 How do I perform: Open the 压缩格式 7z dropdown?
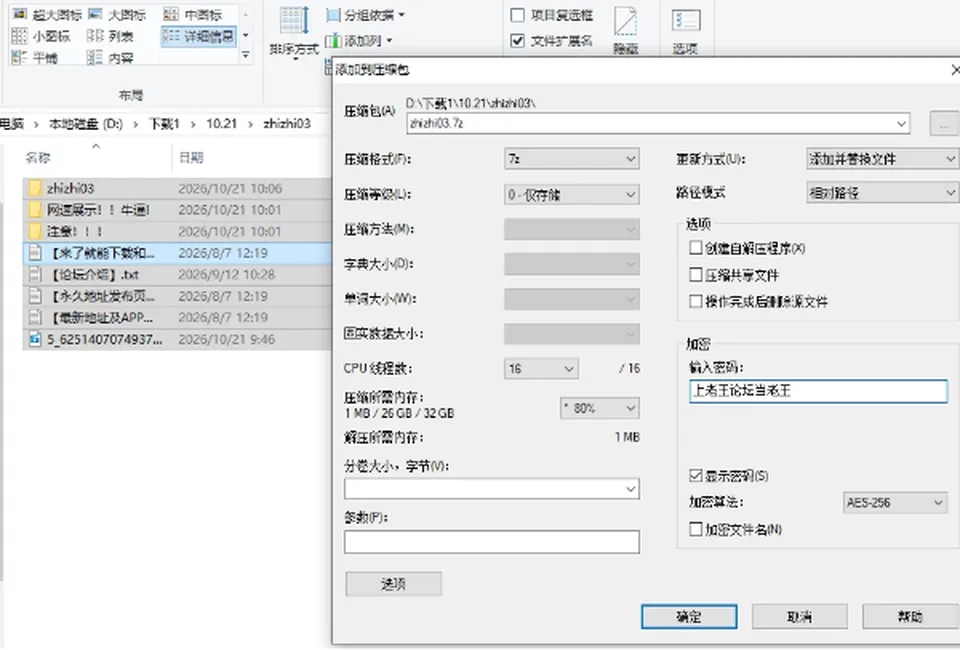point(572,159)
